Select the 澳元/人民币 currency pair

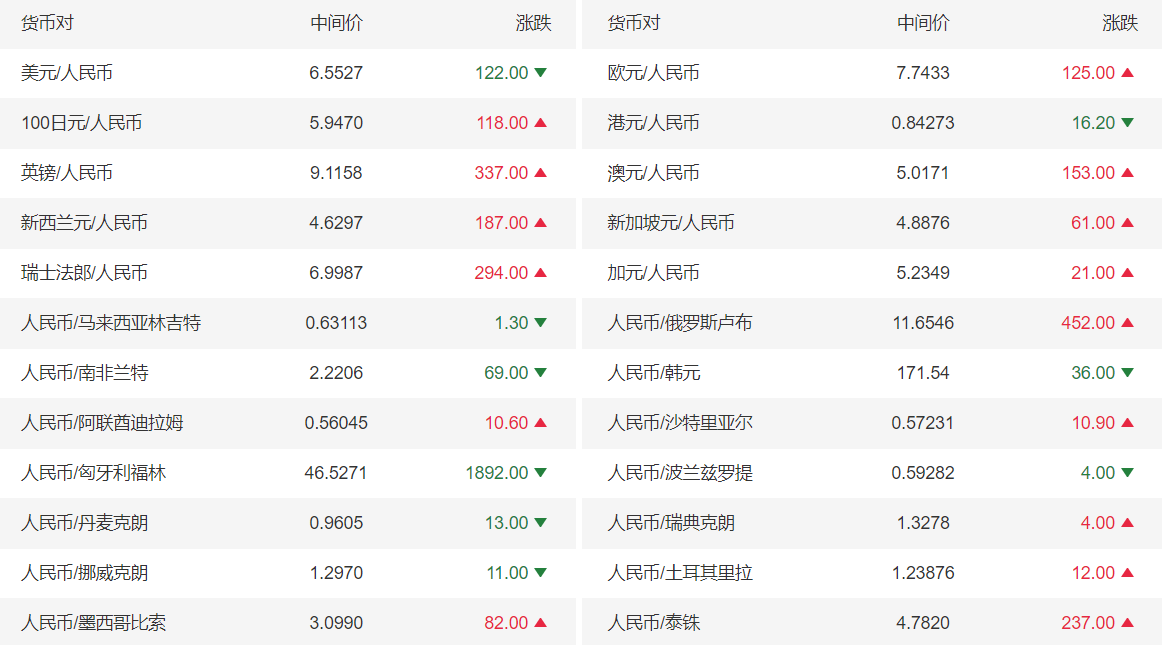(653, 172)
